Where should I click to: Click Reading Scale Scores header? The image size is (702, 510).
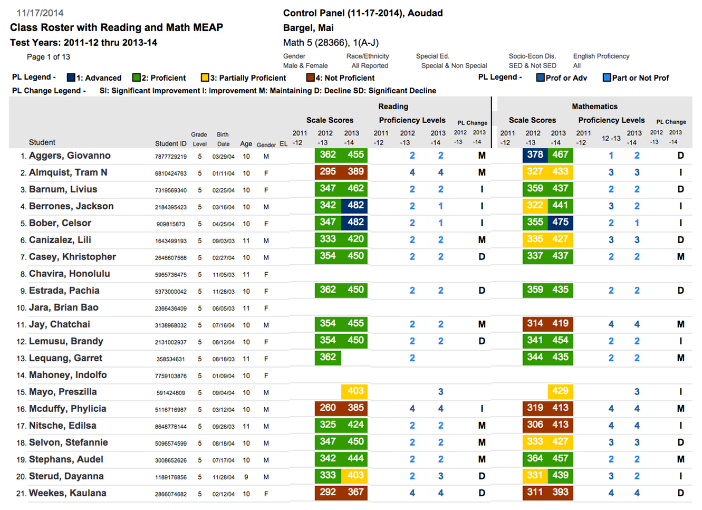pyautogui.click(x=330, y=120)
